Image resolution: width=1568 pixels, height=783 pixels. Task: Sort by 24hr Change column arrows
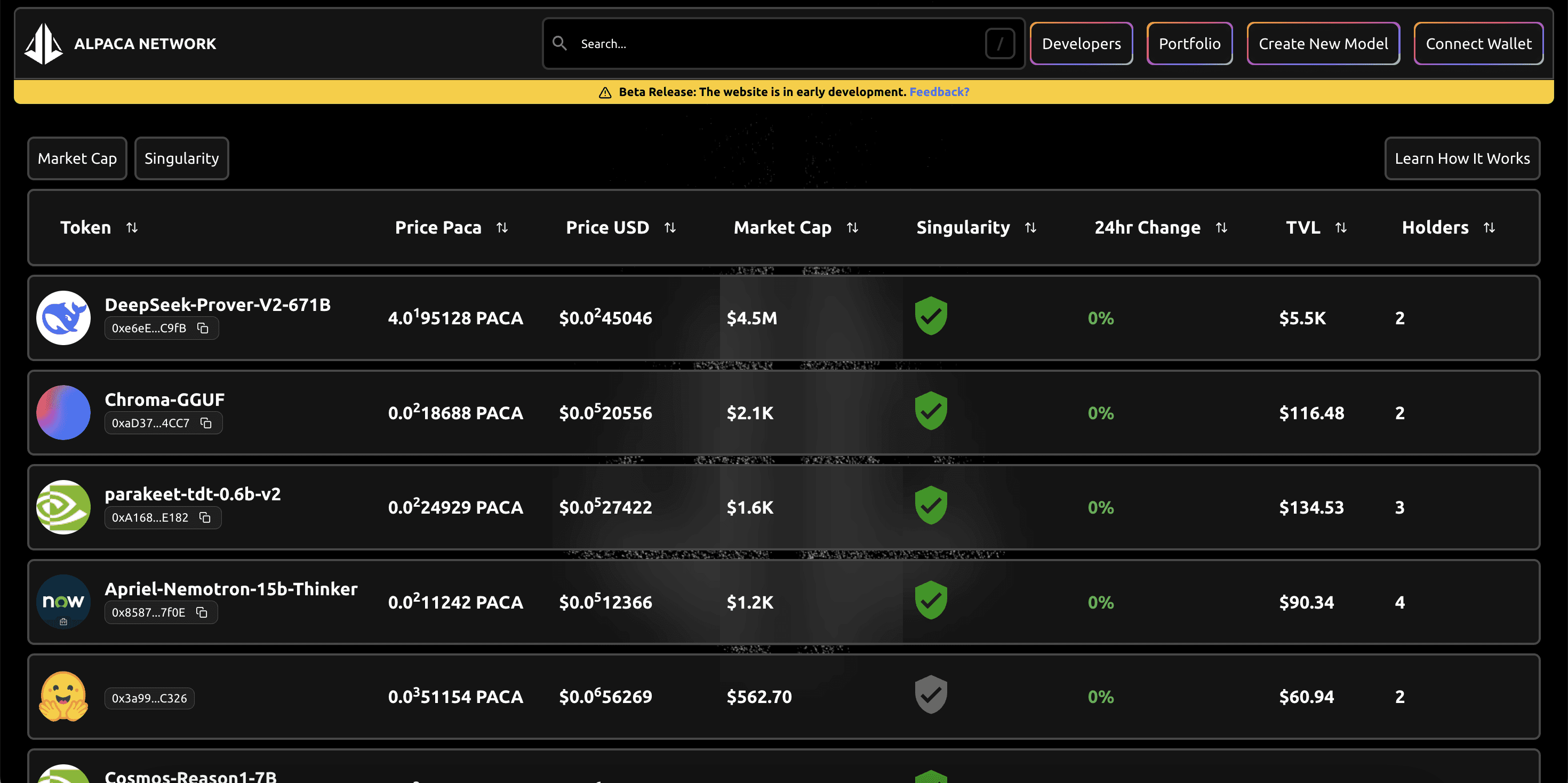[x=1222, y=228]
